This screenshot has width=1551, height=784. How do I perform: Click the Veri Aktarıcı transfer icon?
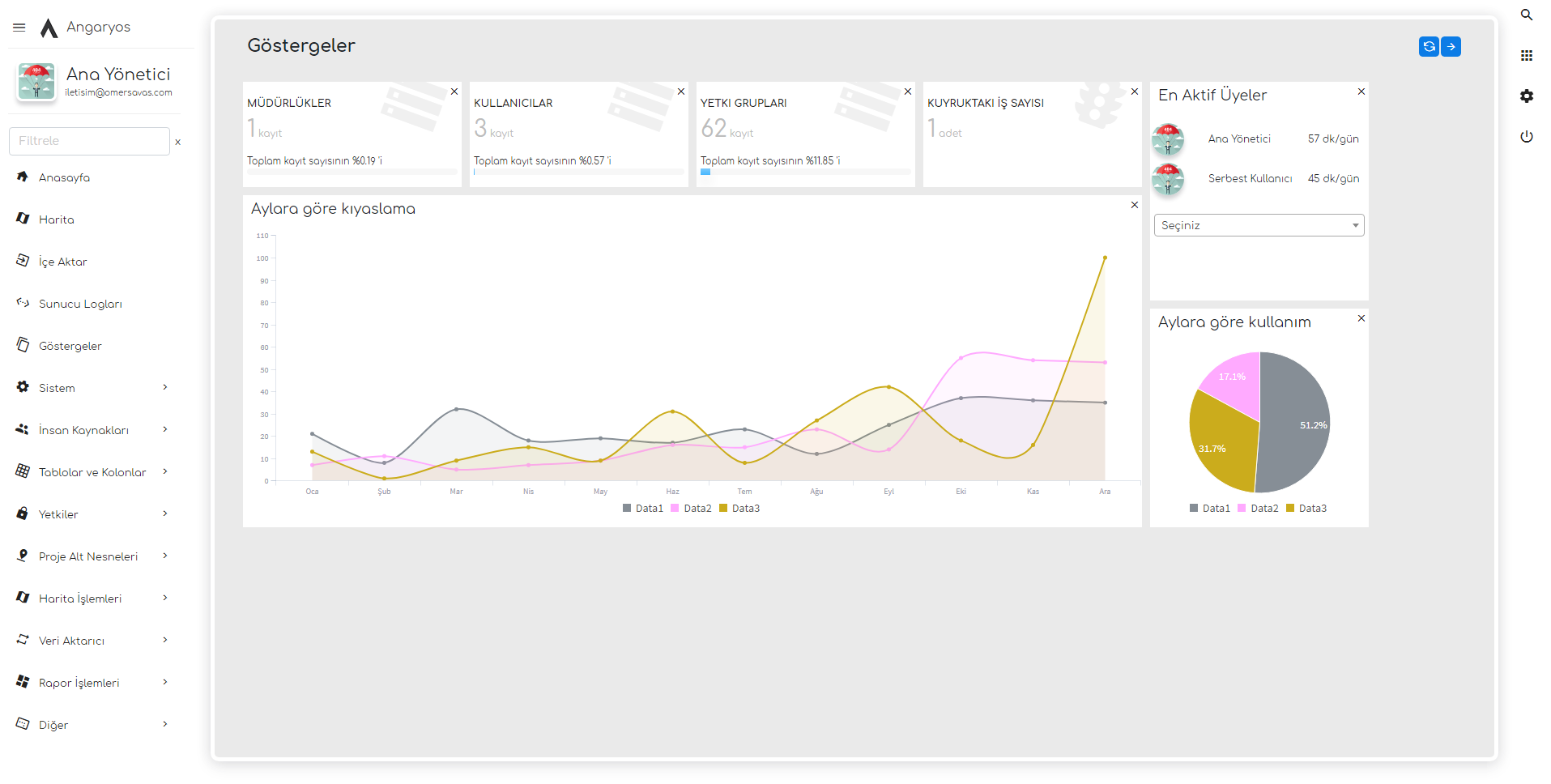coord(23,640)
